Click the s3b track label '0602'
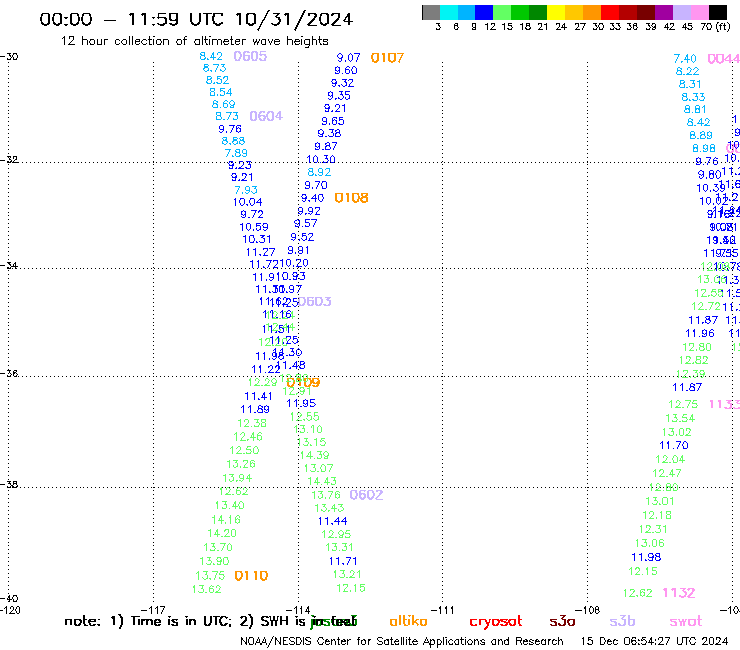740x650 pixels. click(366, 495)
